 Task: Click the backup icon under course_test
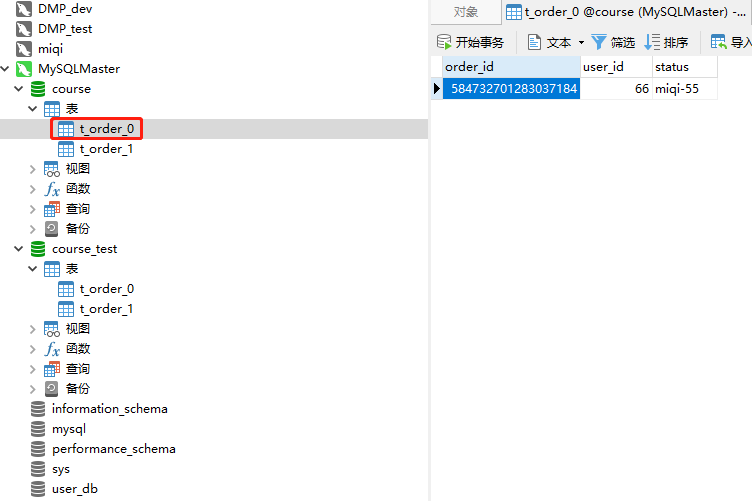click(x=51, y=389)
